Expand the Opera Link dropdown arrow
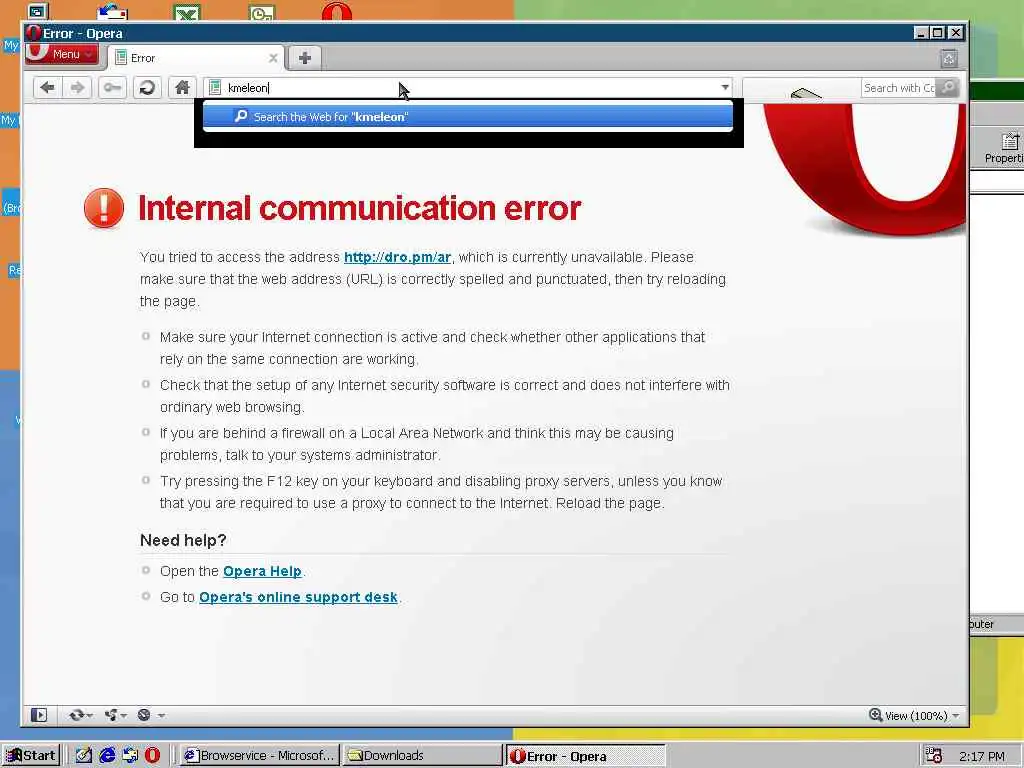1024x768 pixels. pyautogui.click(x=89, y=716)
